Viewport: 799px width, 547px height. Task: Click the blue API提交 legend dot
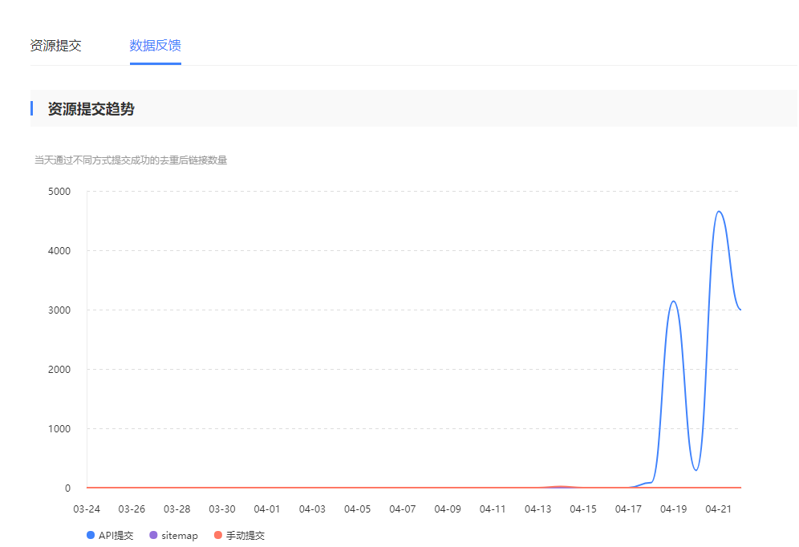[x=91, y=536]
